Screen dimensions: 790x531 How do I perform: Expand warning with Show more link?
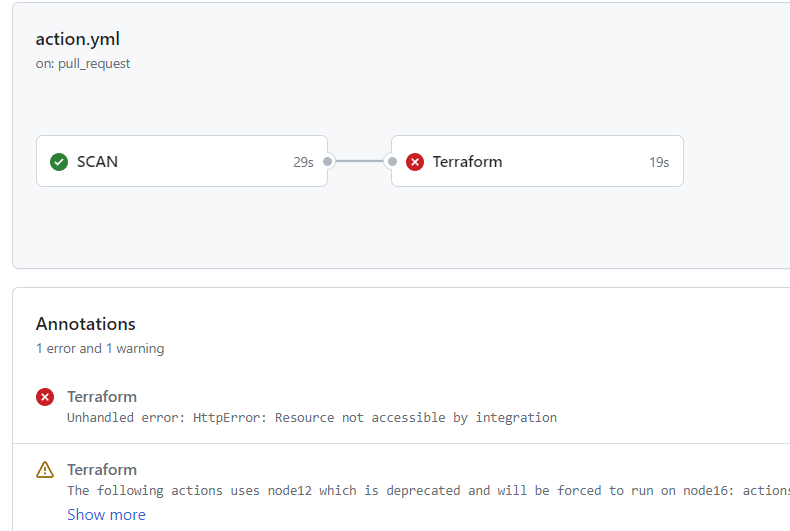pos(106,514)
